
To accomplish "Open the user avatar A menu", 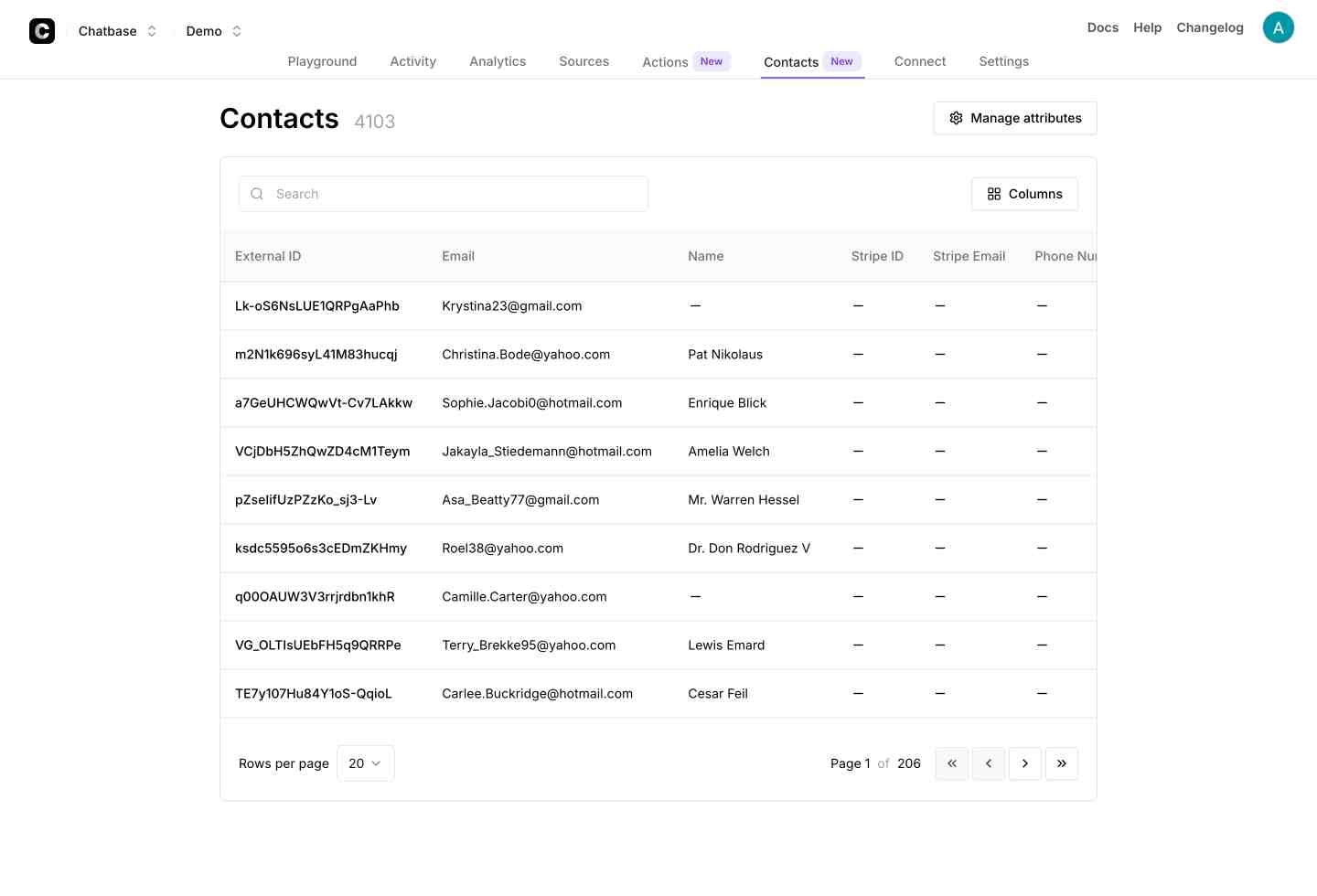I will (x=1278, y=27).
